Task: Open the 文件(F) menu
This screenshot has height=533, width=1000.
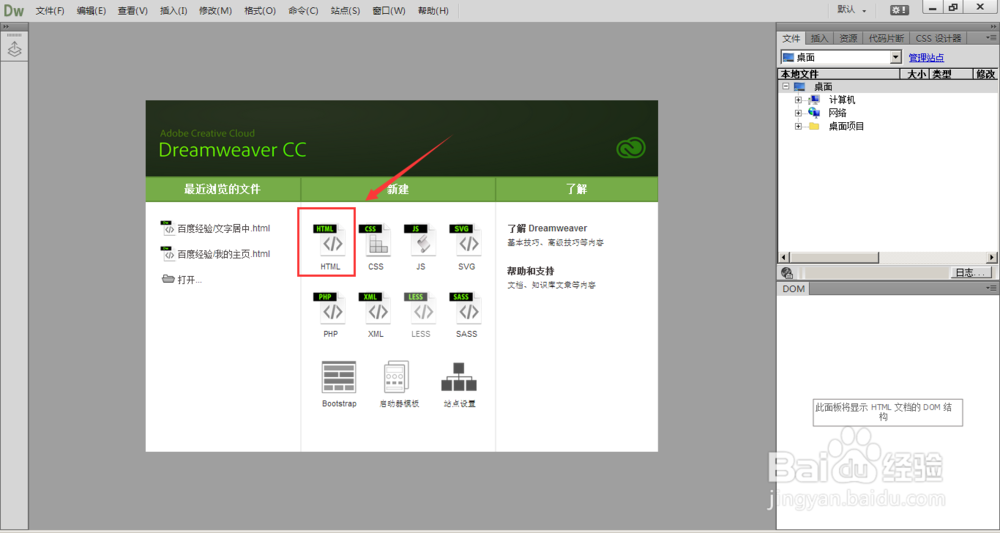Action: click(x=50, y=11)
